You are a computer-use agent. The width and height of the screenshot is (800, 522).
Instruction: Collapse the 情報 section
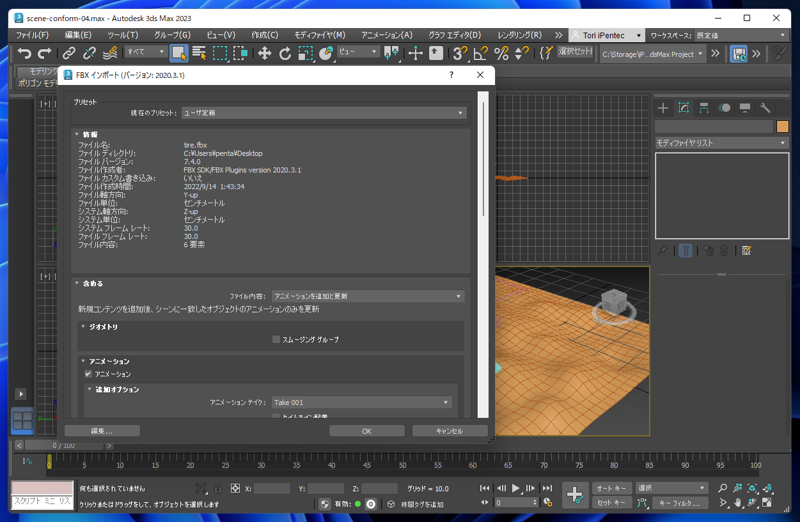pyautogui.click(x=77, y=134)
